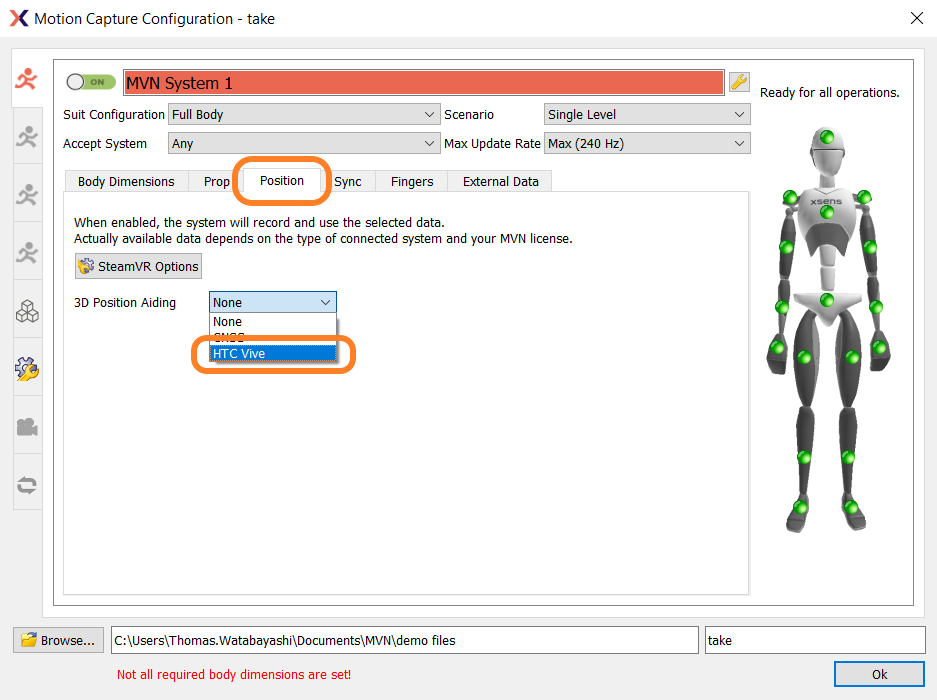The height and width of the screenshot is (700, 937).
Task: Open the wrench editor beside MVN System 1
Action: (739, 82)
